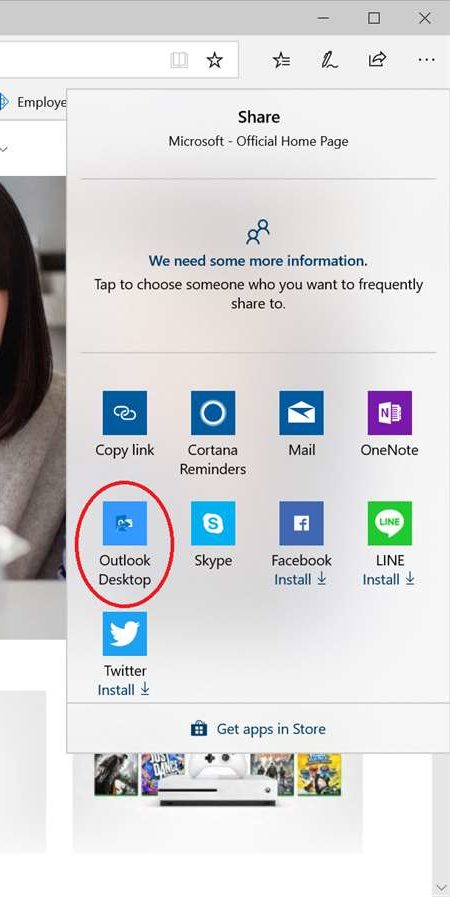Tap the people icon to choose contacts

click(258, 232)
